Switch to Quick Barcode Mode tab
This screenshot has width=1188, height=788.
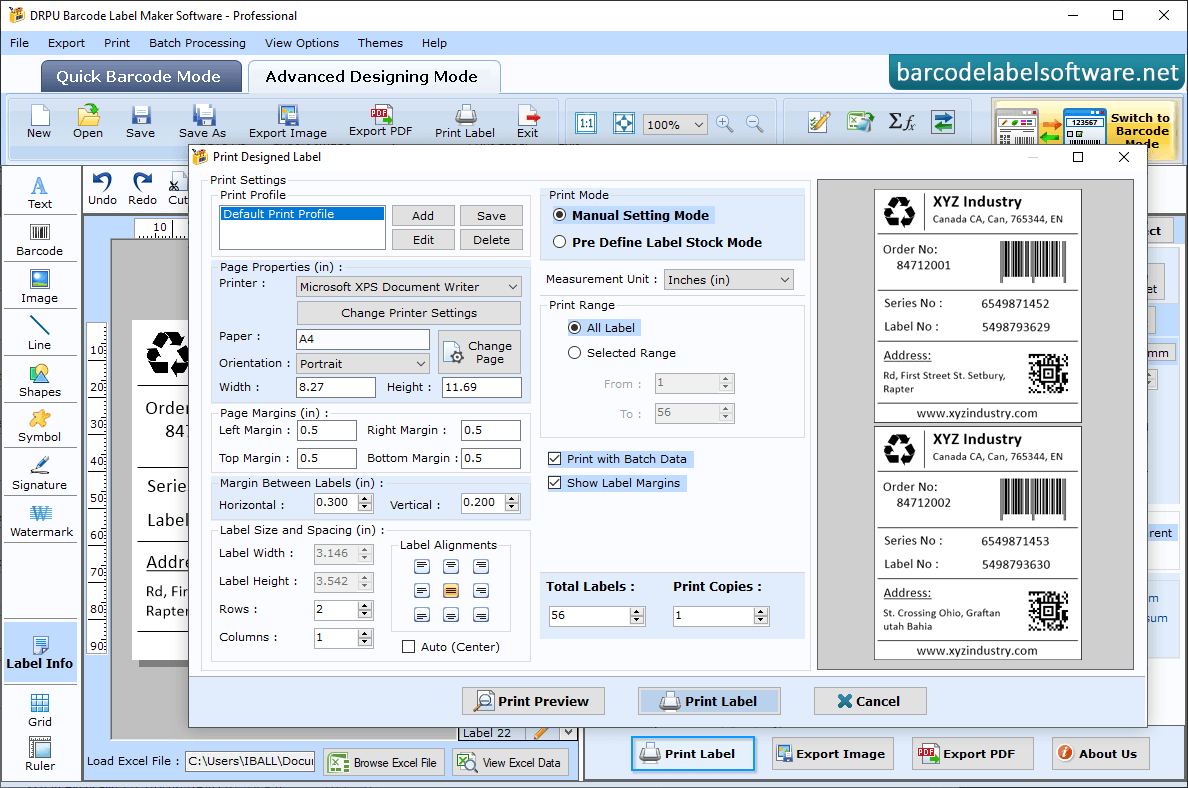(141, 77)
